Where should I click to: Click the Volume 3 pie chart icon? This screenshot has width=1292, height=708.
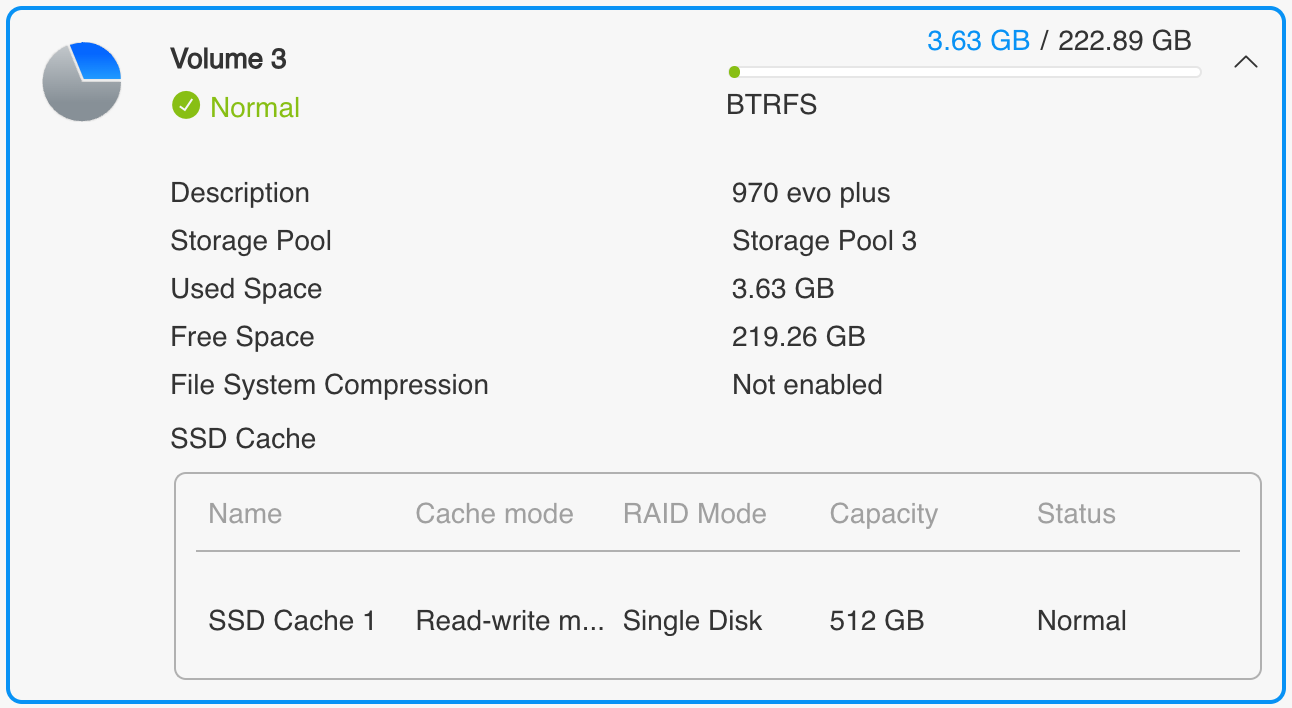[82, 82]
